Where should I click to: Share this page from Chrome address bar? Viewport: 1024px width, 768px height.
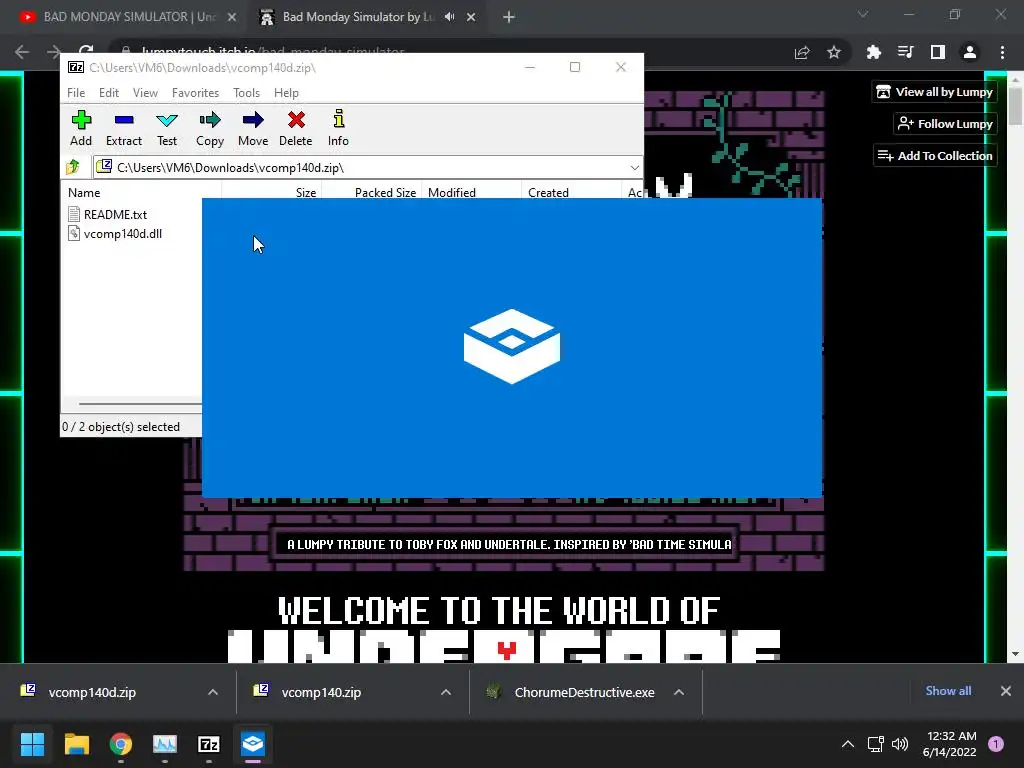[802, 52]
